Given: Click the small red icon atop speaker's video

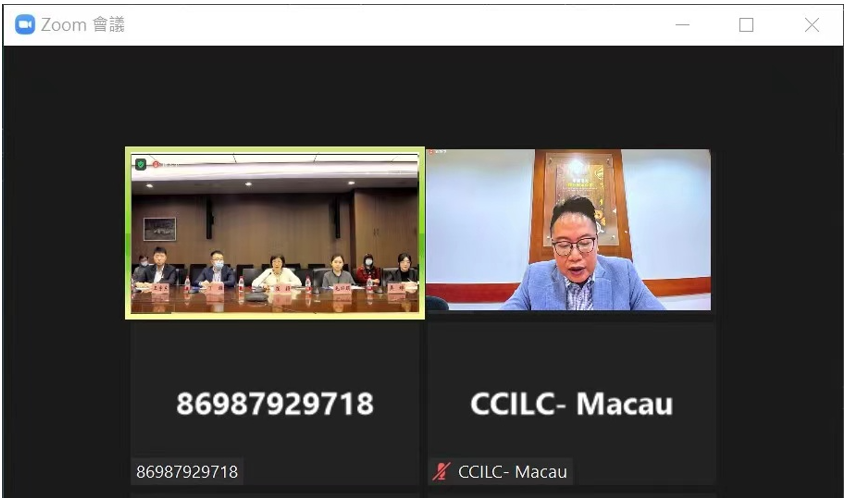Looking at the screenshot, I should coord(432,152).
